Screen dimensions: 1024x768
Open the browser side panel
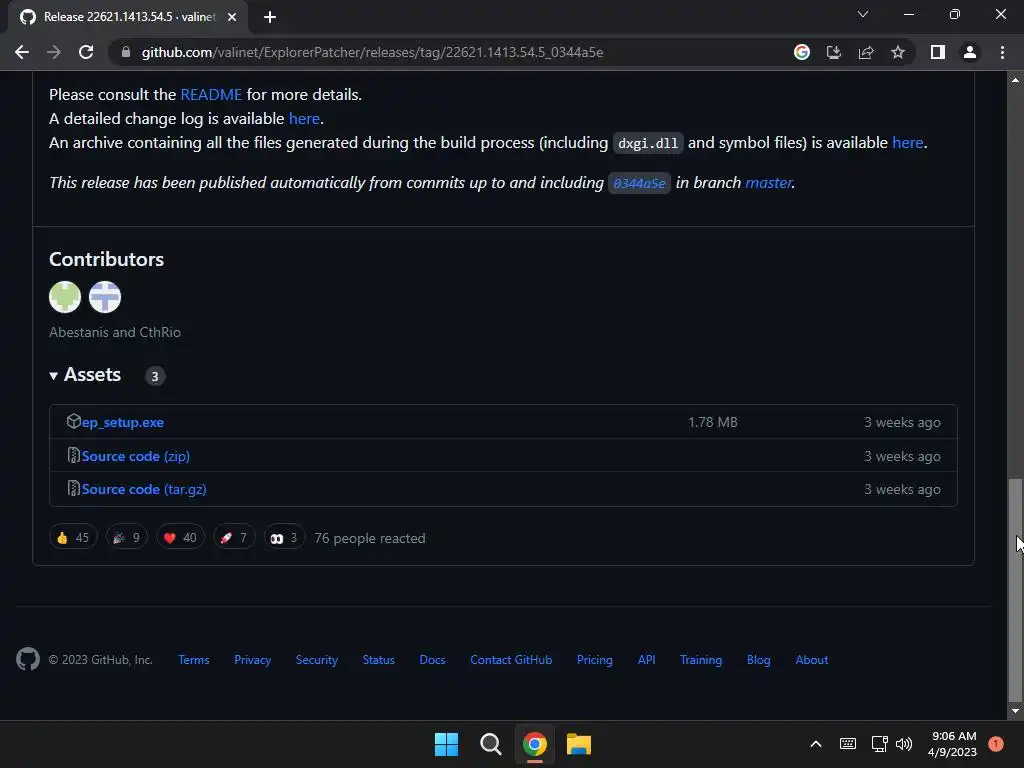938,52
